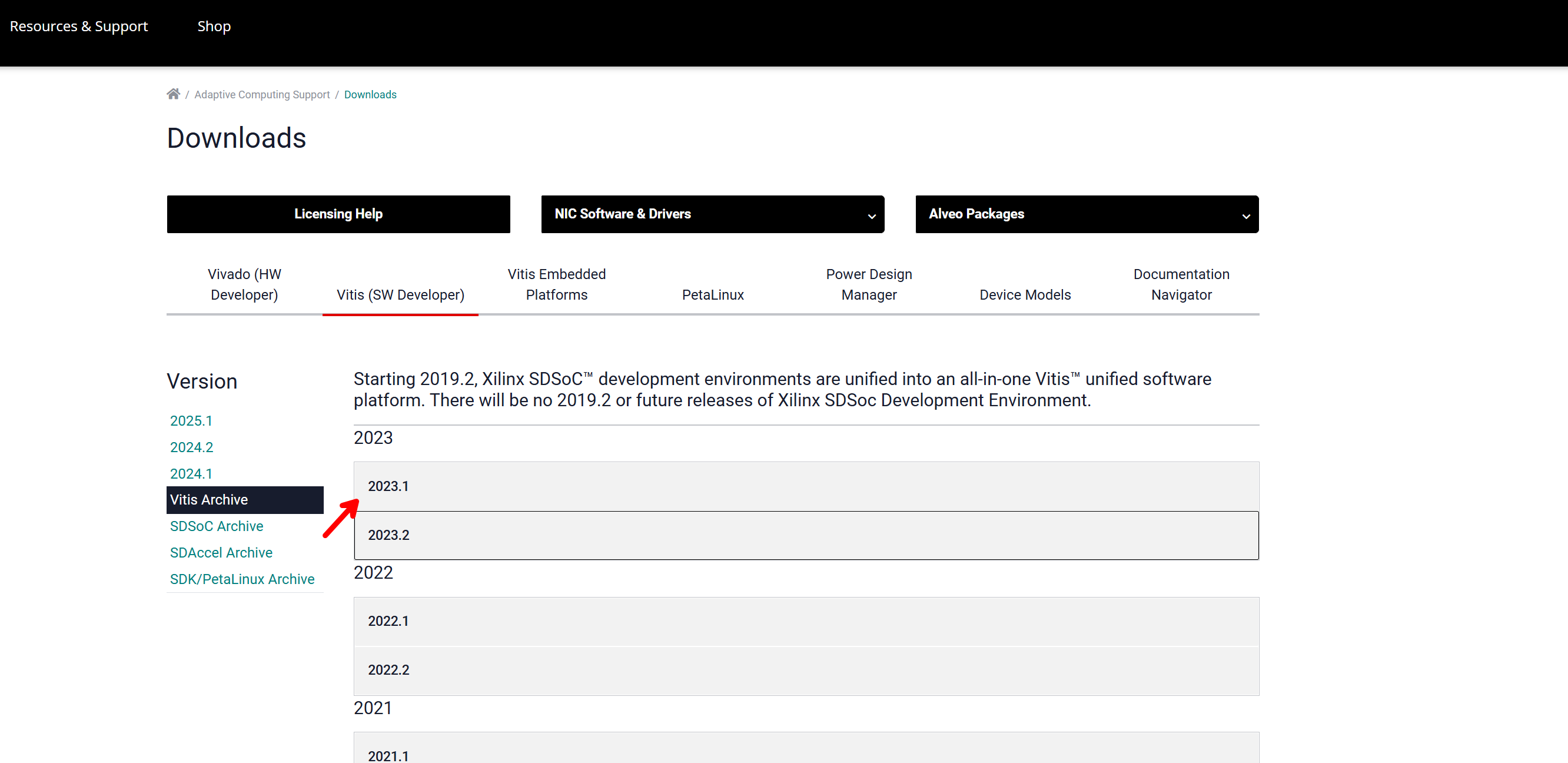Screen dimensions: 1568x763
Task: Select version 2024.2 in sidebar
Action: (191, 447)
